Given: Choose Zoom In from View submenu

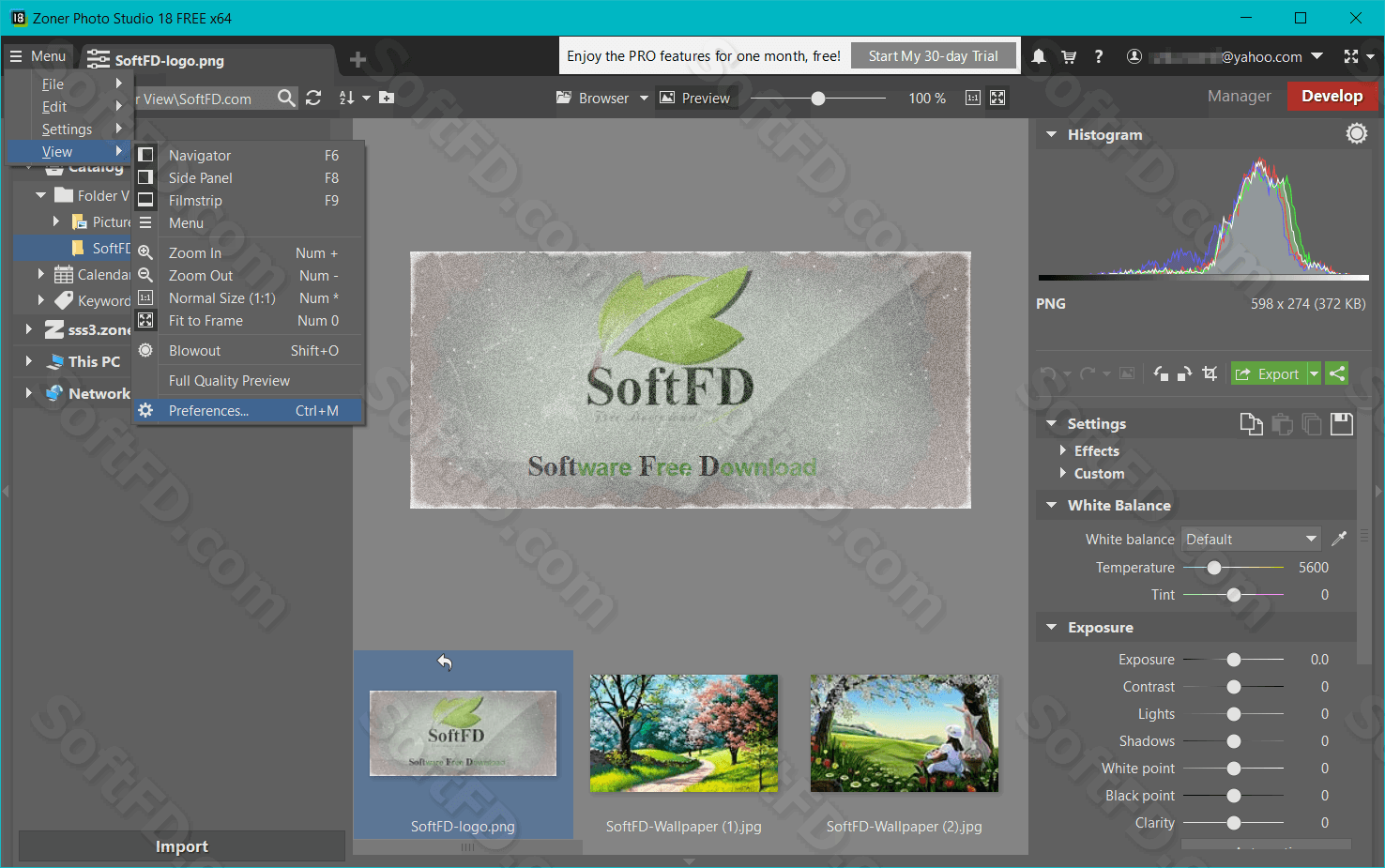Looking at the screenshot, I should coord(249,253).
